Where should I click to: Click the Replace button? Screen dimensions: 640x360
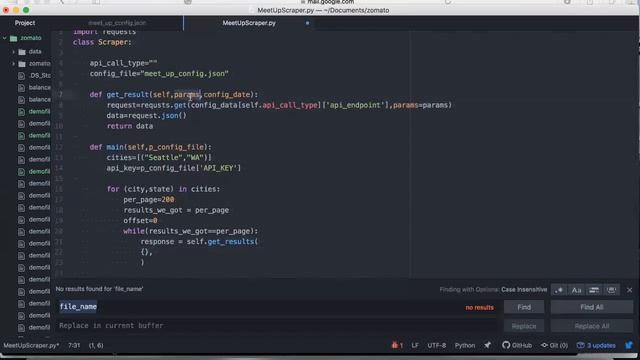click(x=524, y=326)
